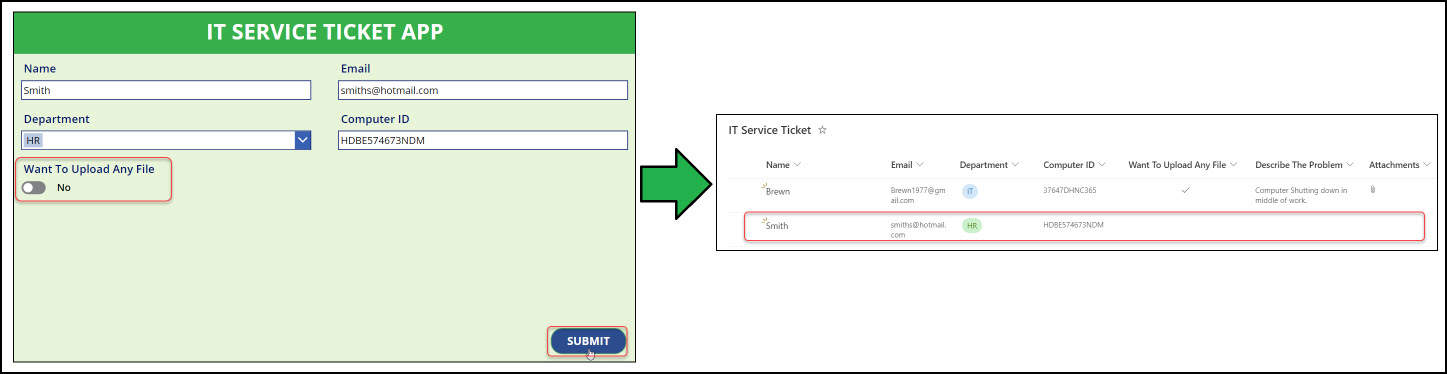
Task: Click the Name input field containing Smith
Action: [167, 90]
